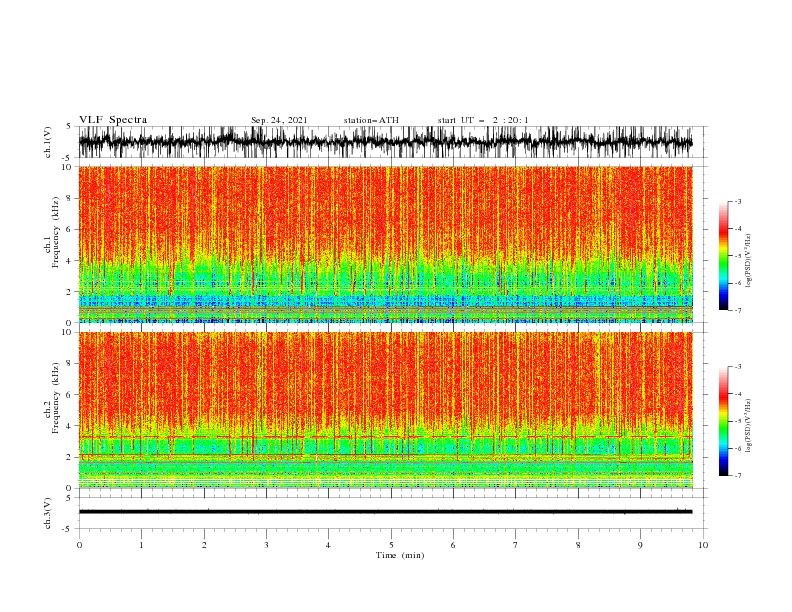Click the ch.1 spectrogram "4" kHz tick label

[70, 261]
